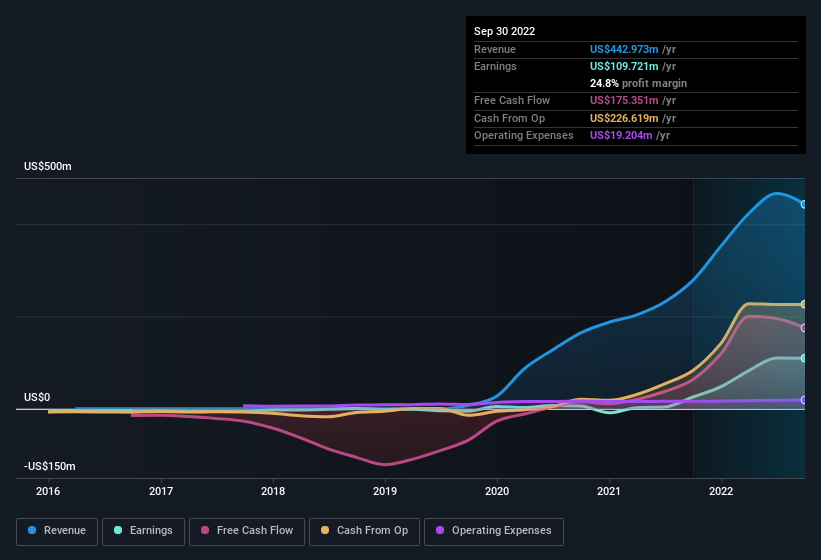The width and height of the screenshot is (821, 560).
Task: Click the Earnings label in tooltip
Action: (495, 66)
